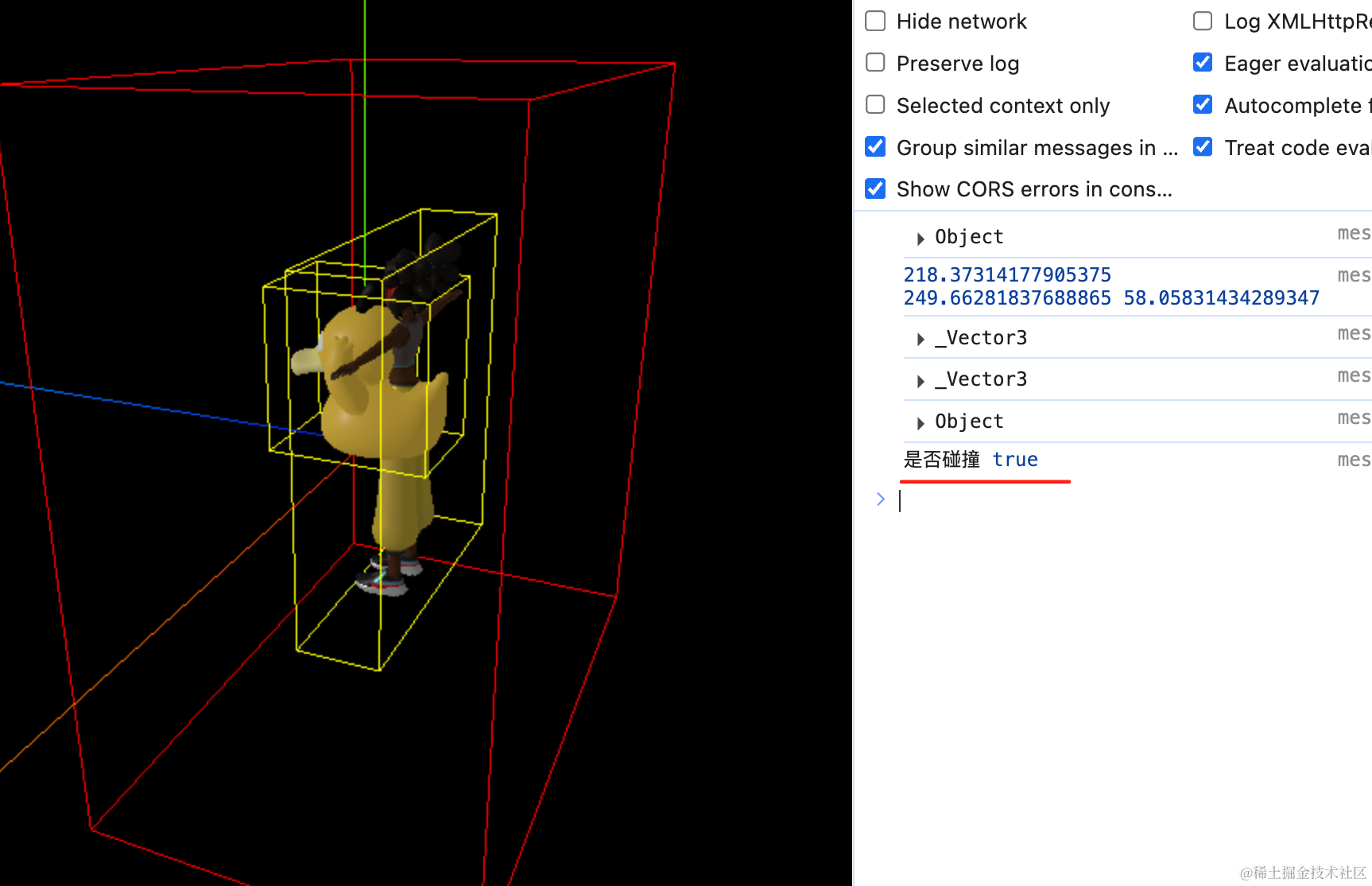The width and height of the screenshot is (1372, 886).
Task: Check the Selected context only option
Action: point(875,105)
